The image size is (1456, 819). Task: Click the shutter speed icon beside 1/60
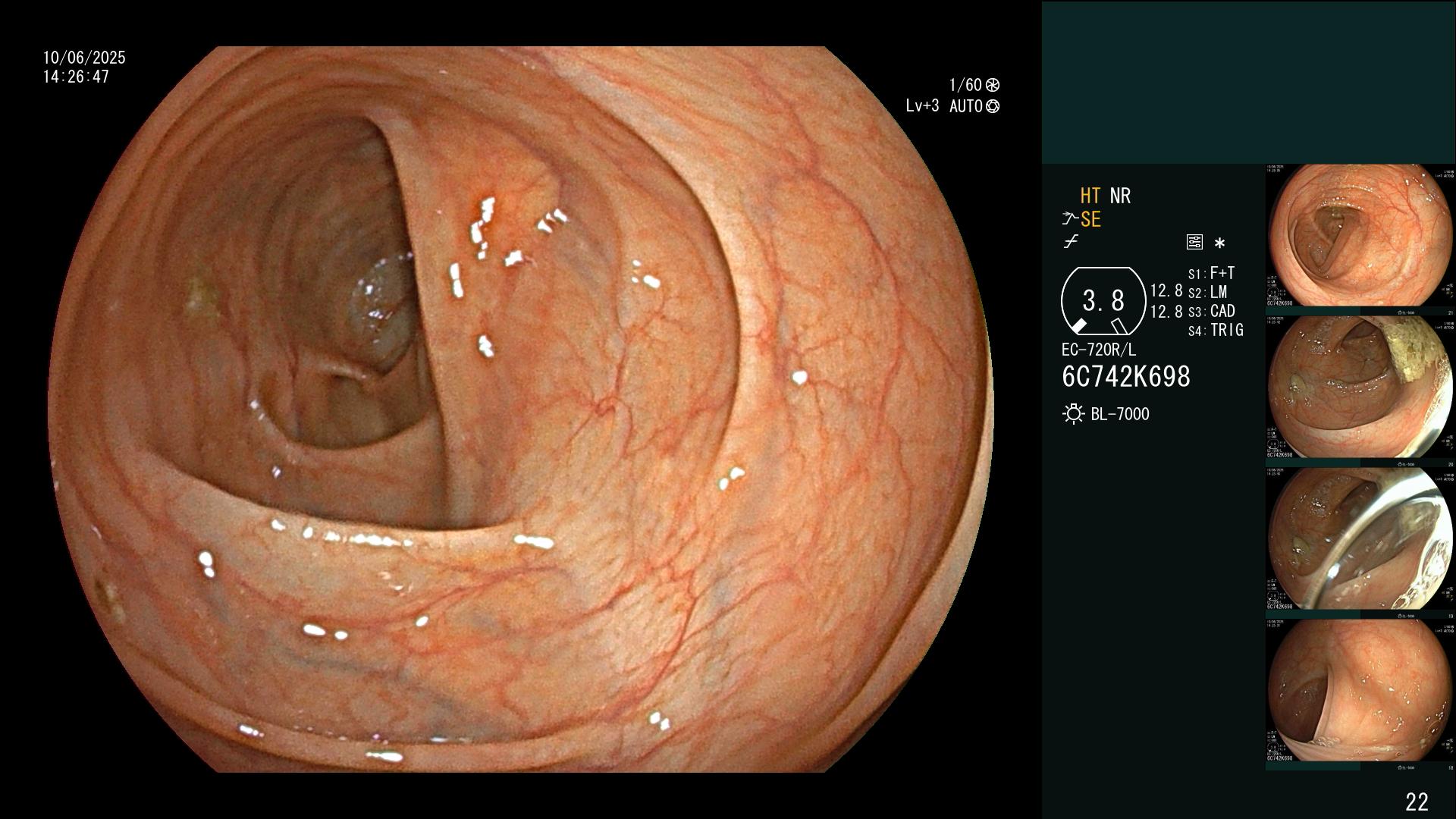tap(993, 85)
